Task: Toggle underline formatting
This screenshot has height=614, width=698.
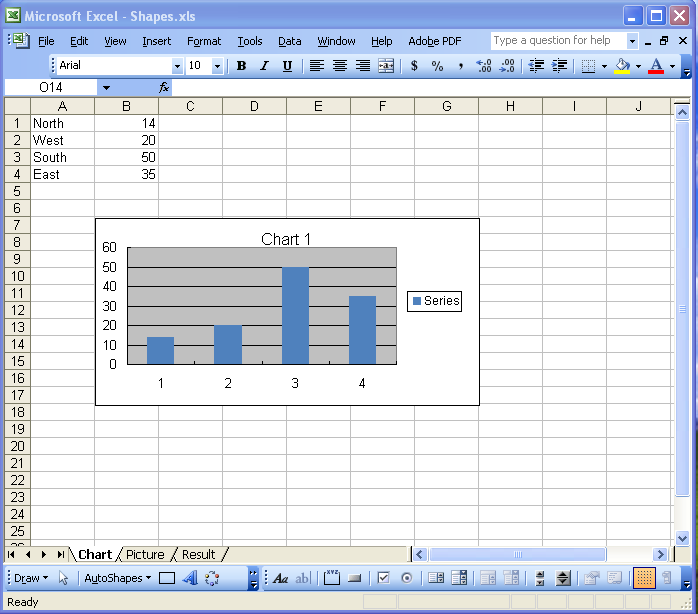Action: (x=287, y=66)
